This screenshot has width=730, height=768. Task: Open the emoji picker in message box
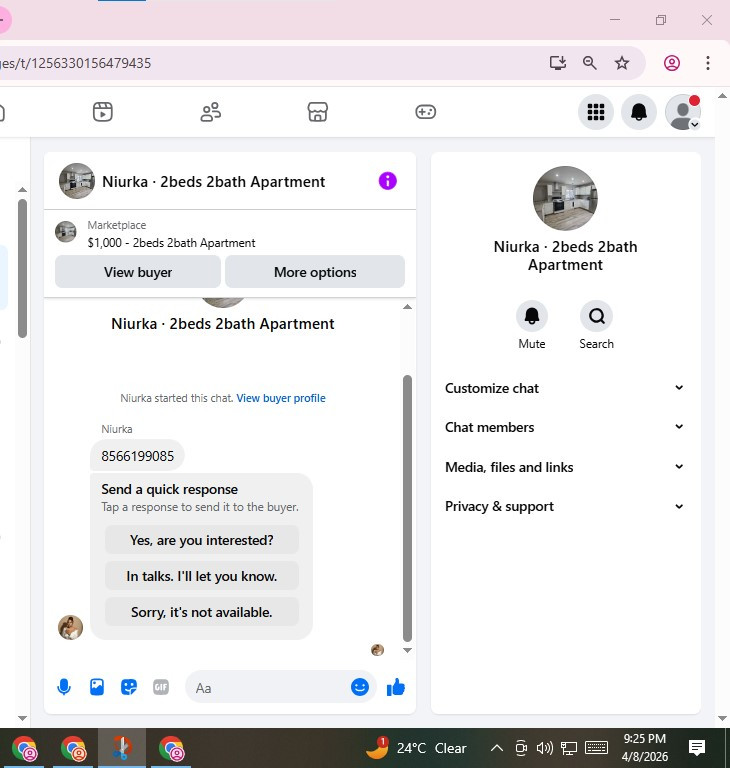[x=360, y=687]
